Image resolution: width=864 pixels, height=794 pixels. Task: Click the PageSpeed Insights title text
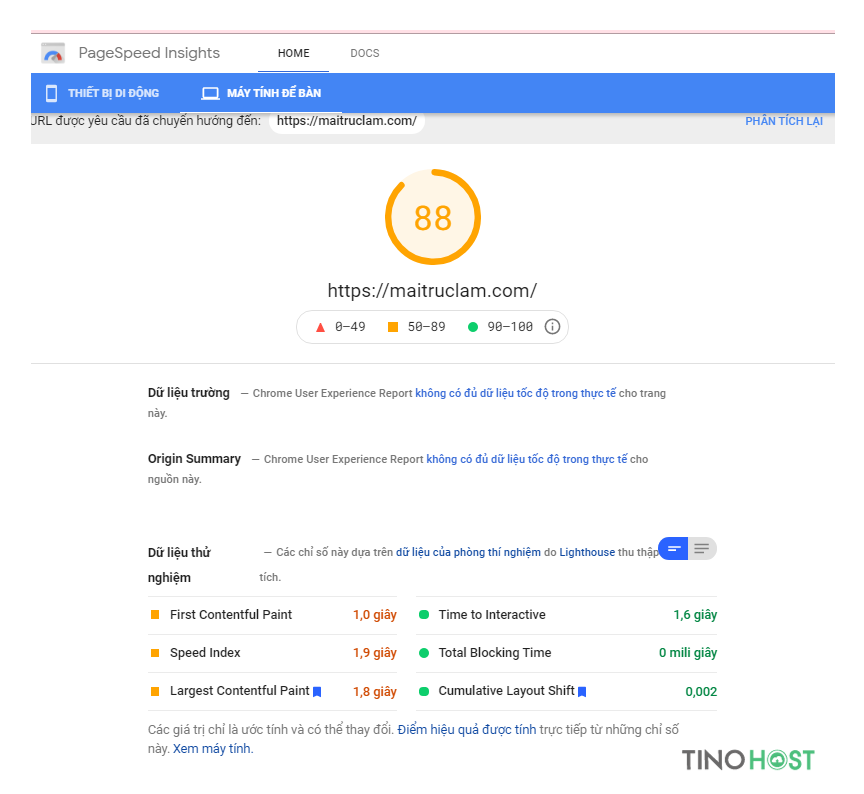149,53
